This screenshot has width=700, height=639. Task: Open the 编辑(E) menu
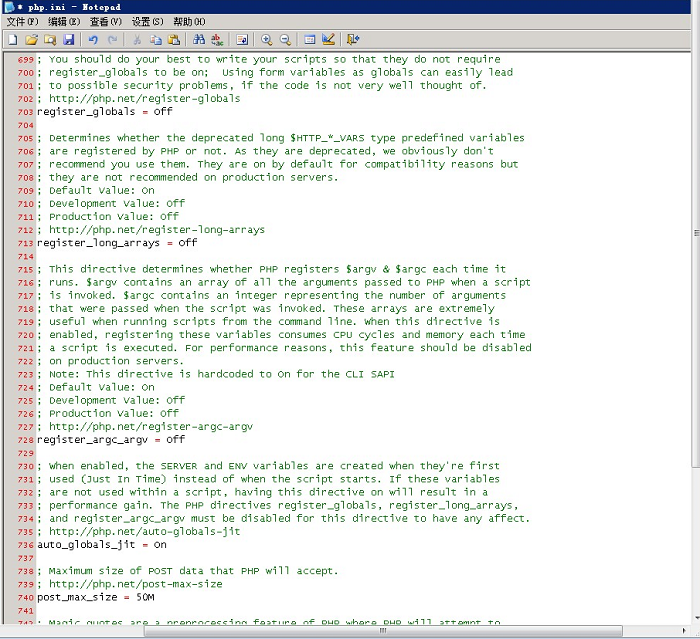point(64,21)
